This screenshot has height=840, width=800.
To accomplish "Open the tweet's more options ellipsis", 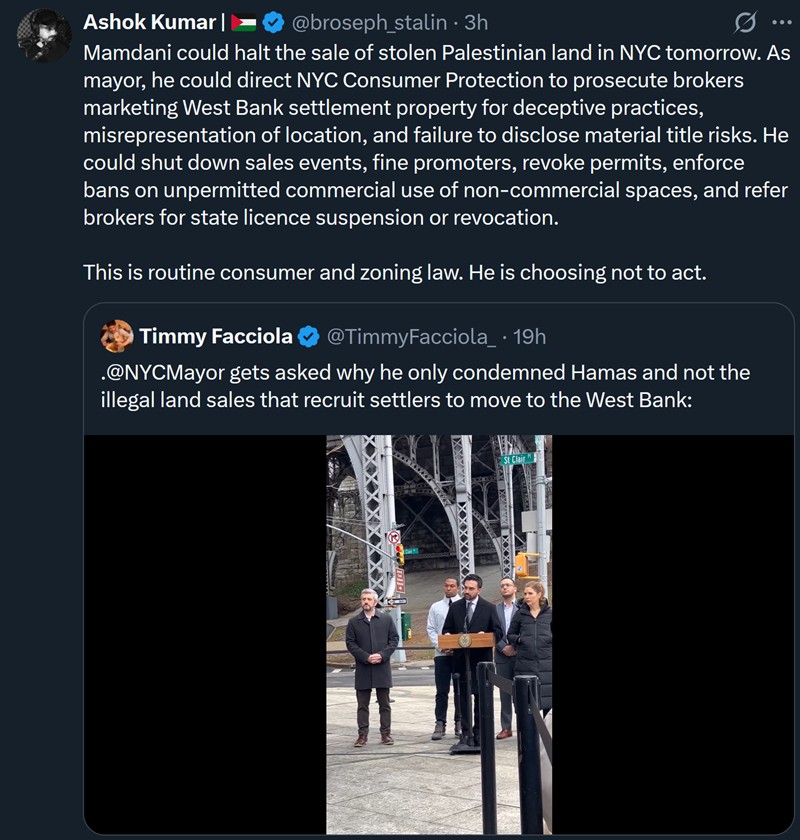I will coord(781,23).
